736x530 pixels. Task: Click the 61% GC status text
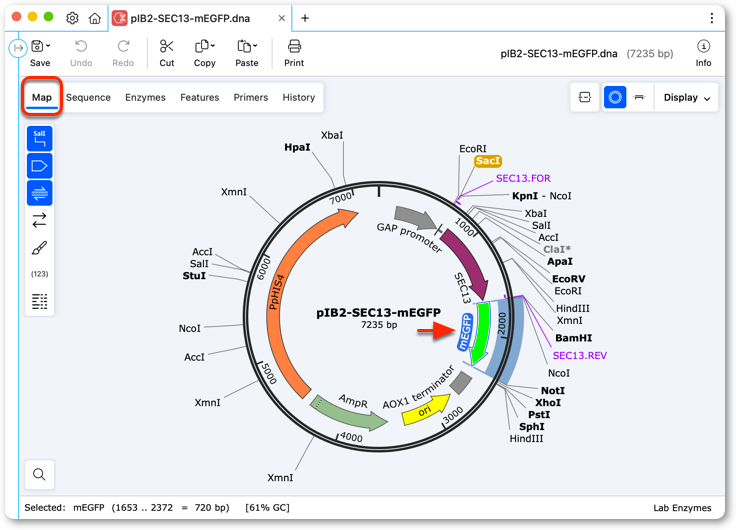tap(267, 507)
